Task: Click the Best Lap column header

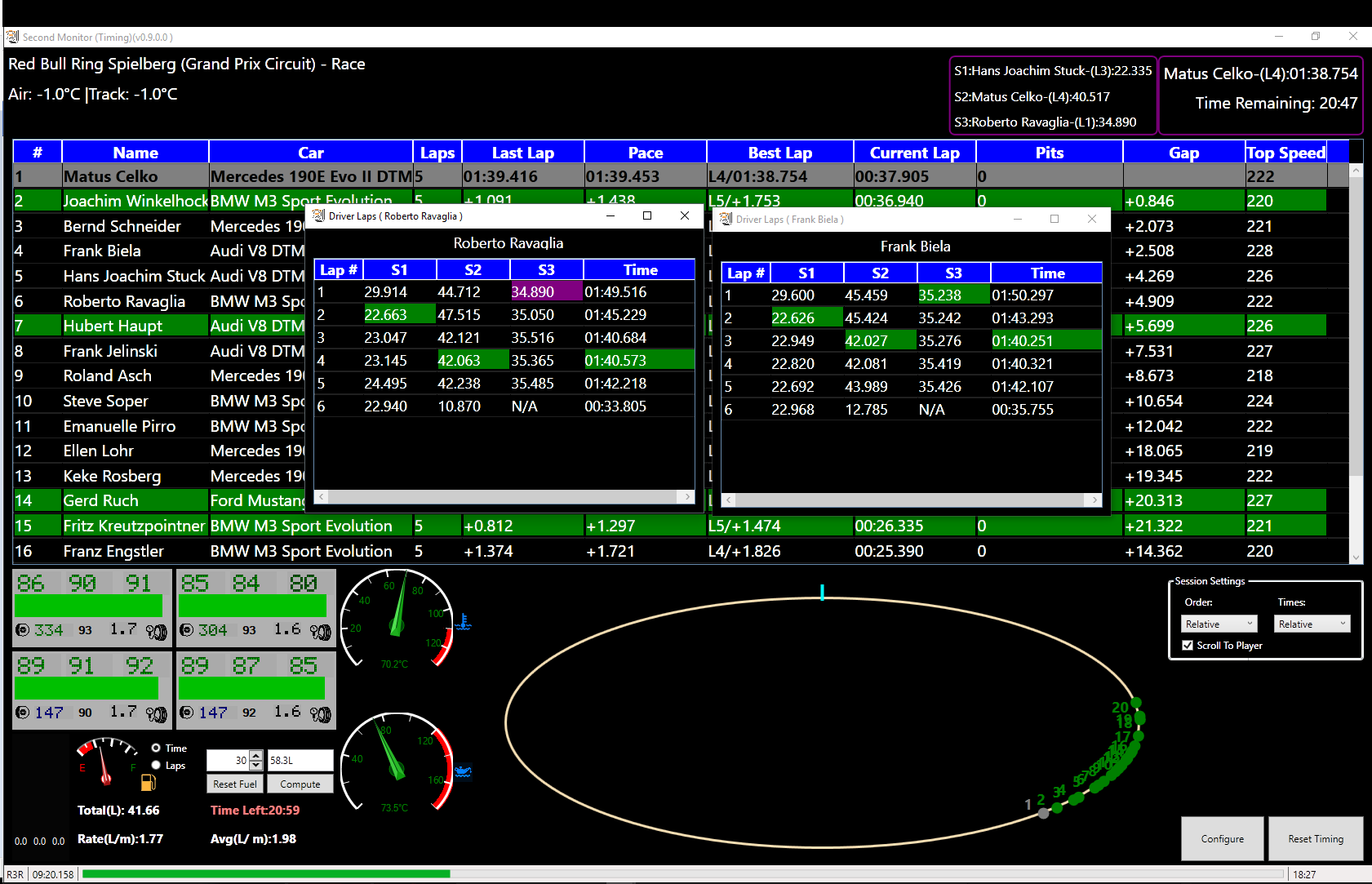Action: (780, 153)
